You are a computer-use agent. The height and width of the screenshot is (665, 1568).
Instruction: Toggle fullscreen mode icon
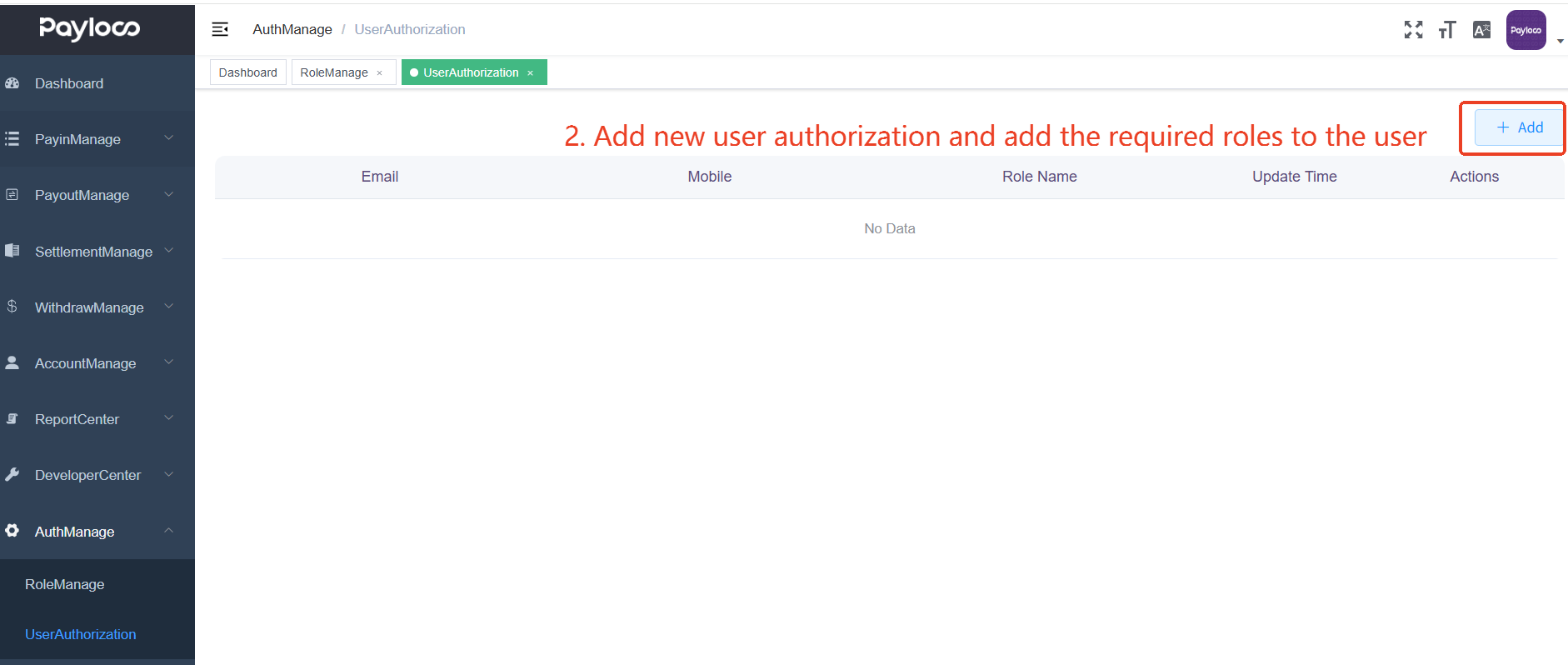[1413, 30]
